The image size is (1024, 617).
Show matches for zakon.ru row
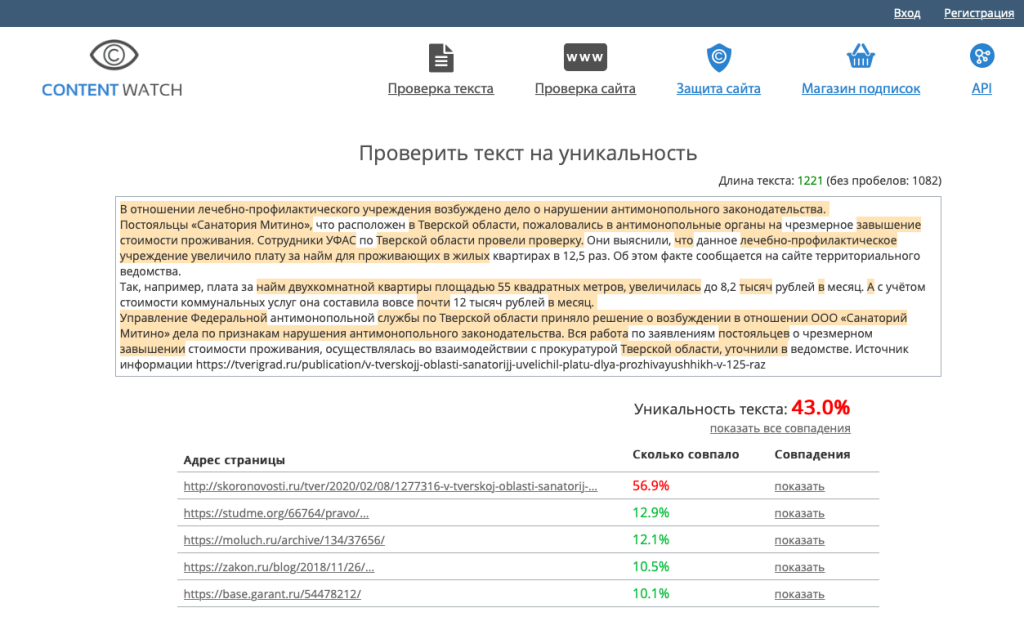(799, 567)
